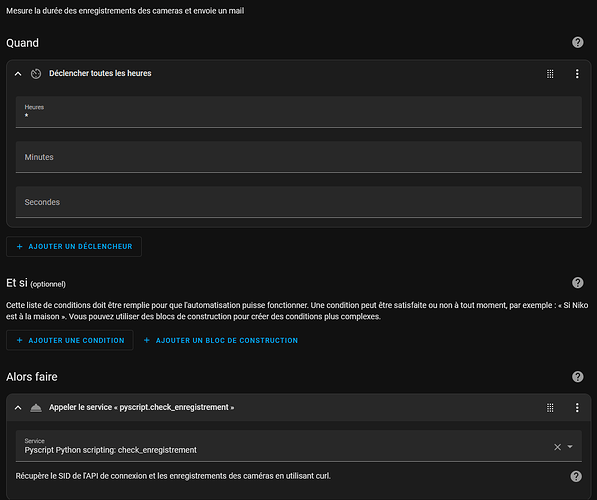Open the Service dropdown arrow
597x500 pixels.
point(570,447)
